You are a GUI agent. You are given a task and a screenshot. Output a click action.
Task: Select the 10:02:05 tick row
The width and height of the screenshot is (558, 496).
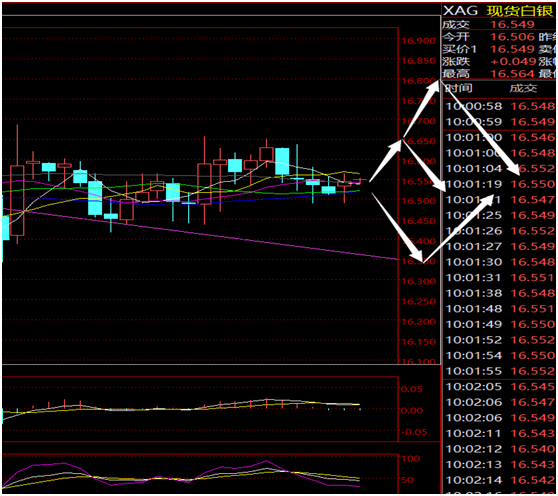point(500,386)
